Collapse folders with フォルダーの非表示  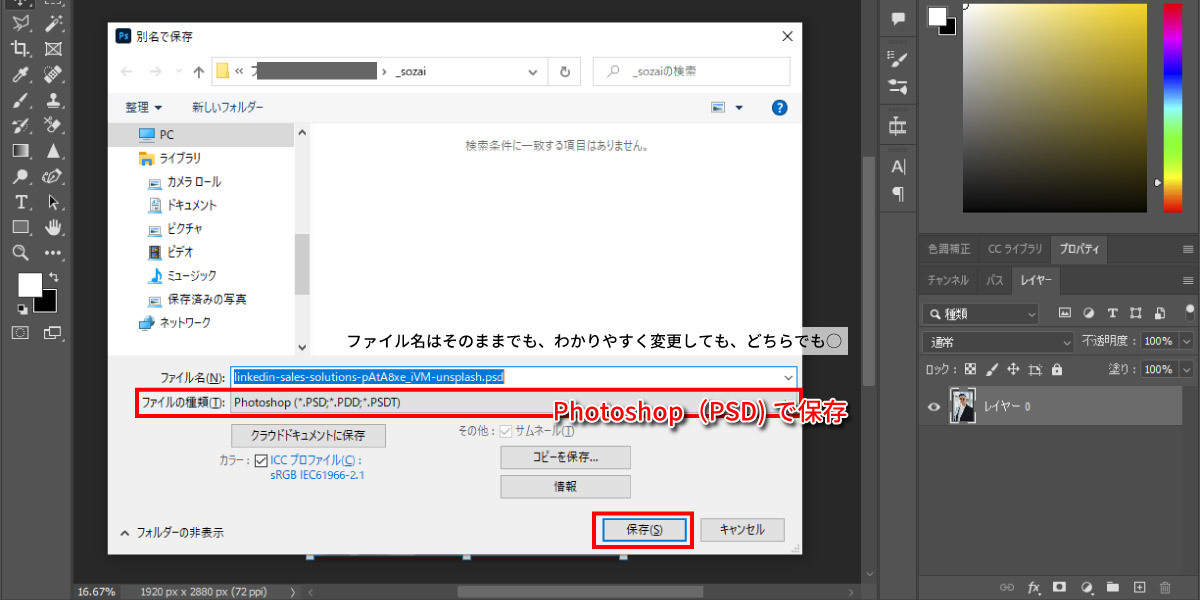point(172,533)
